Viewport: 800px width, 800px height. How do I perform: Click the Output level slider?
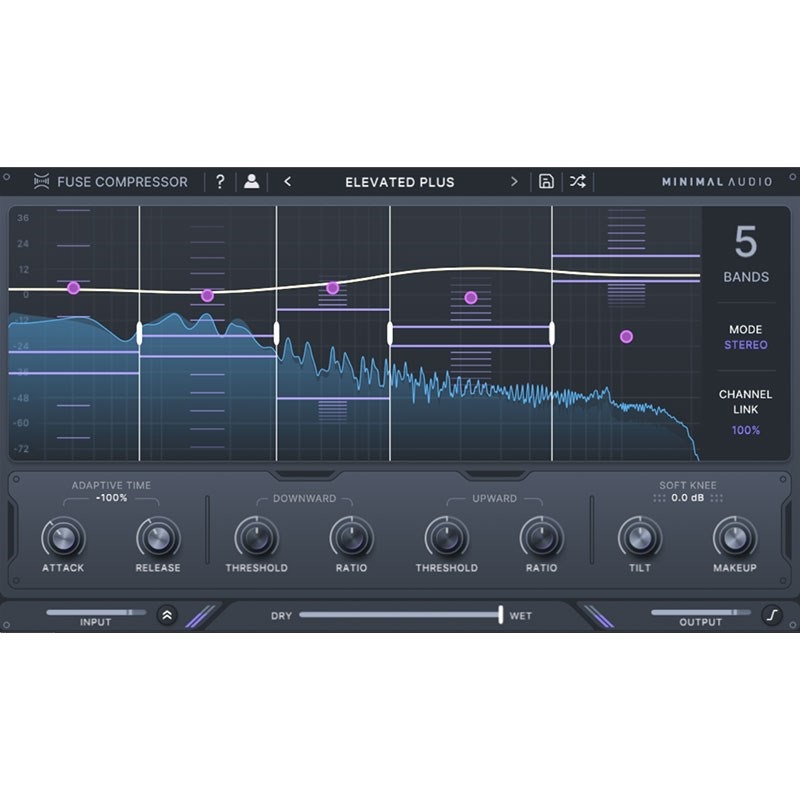point(701,612)
